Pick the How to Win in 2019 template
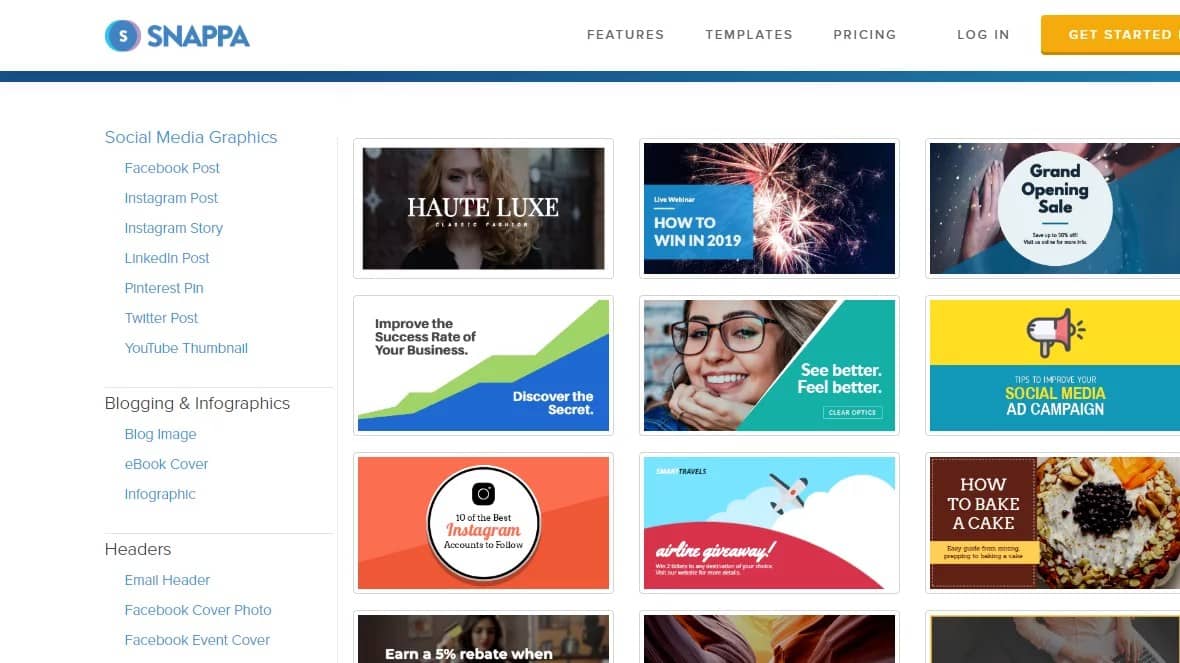Viewport: 1180px width, 663px height. [x=769, y=208]
